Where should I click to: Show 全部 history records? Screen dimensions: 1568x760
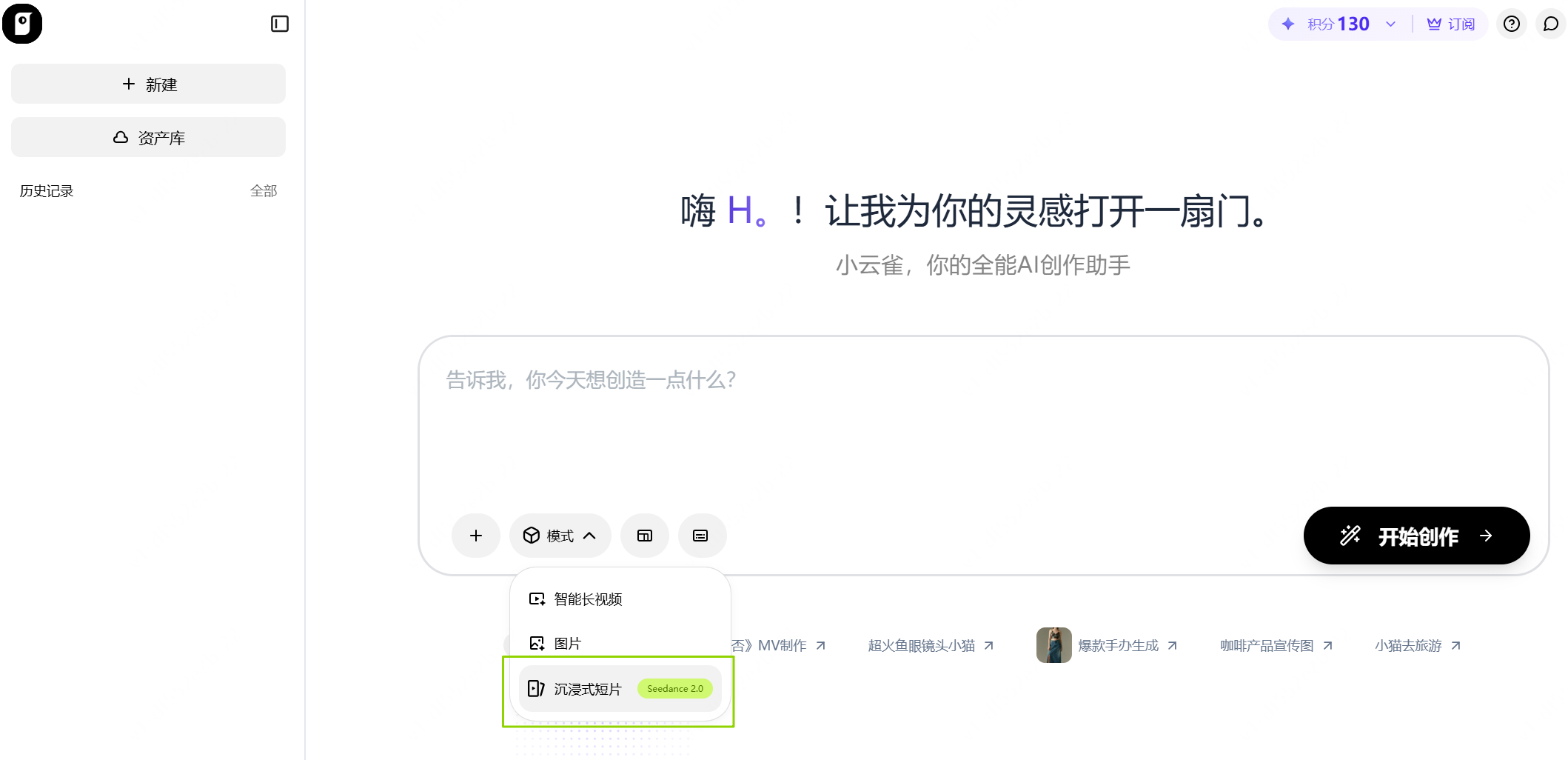coord(264,191)
